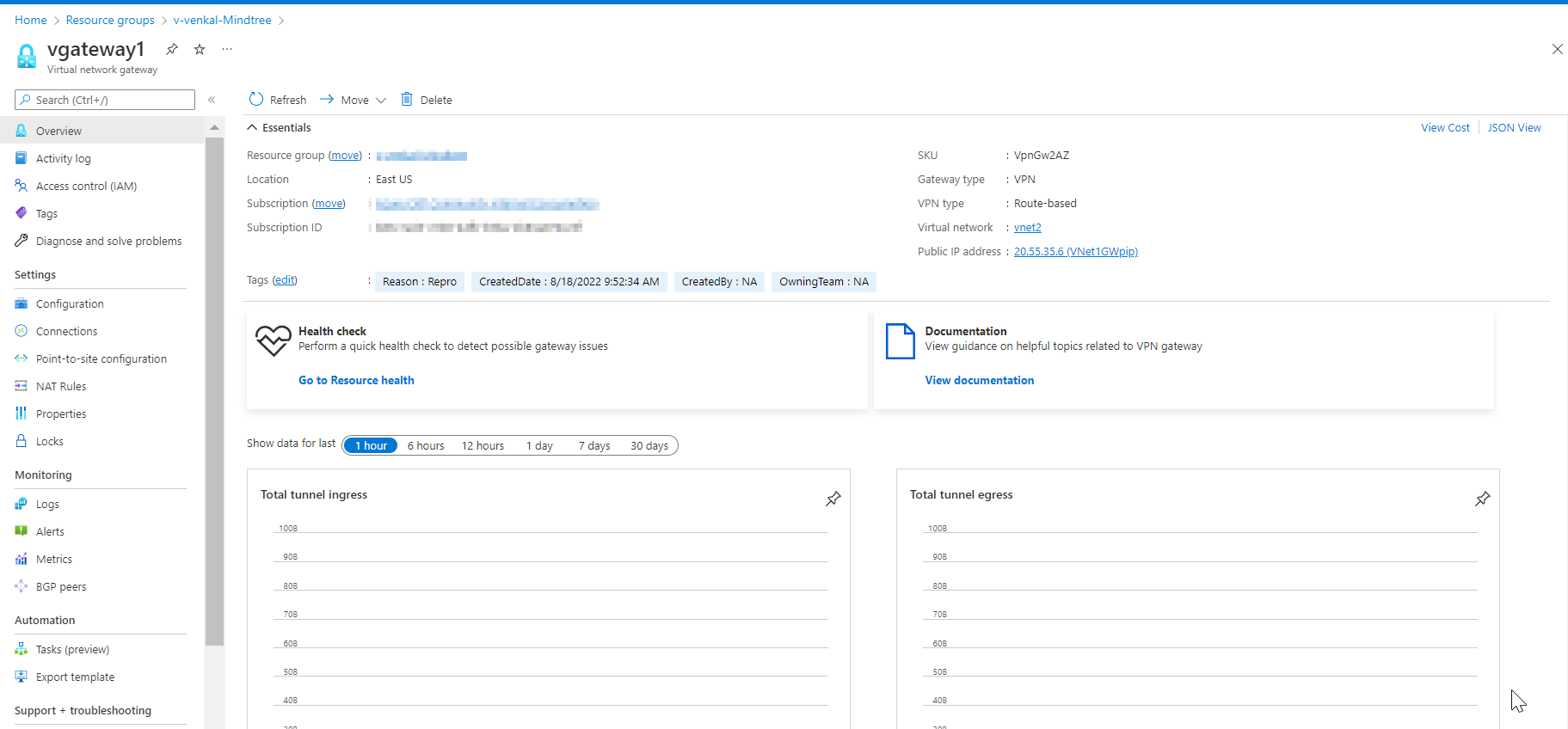Click the Alerts icon under Monitoring
Image resolution: width=1568 pixels, height=729 pixels.
(22, 531)
